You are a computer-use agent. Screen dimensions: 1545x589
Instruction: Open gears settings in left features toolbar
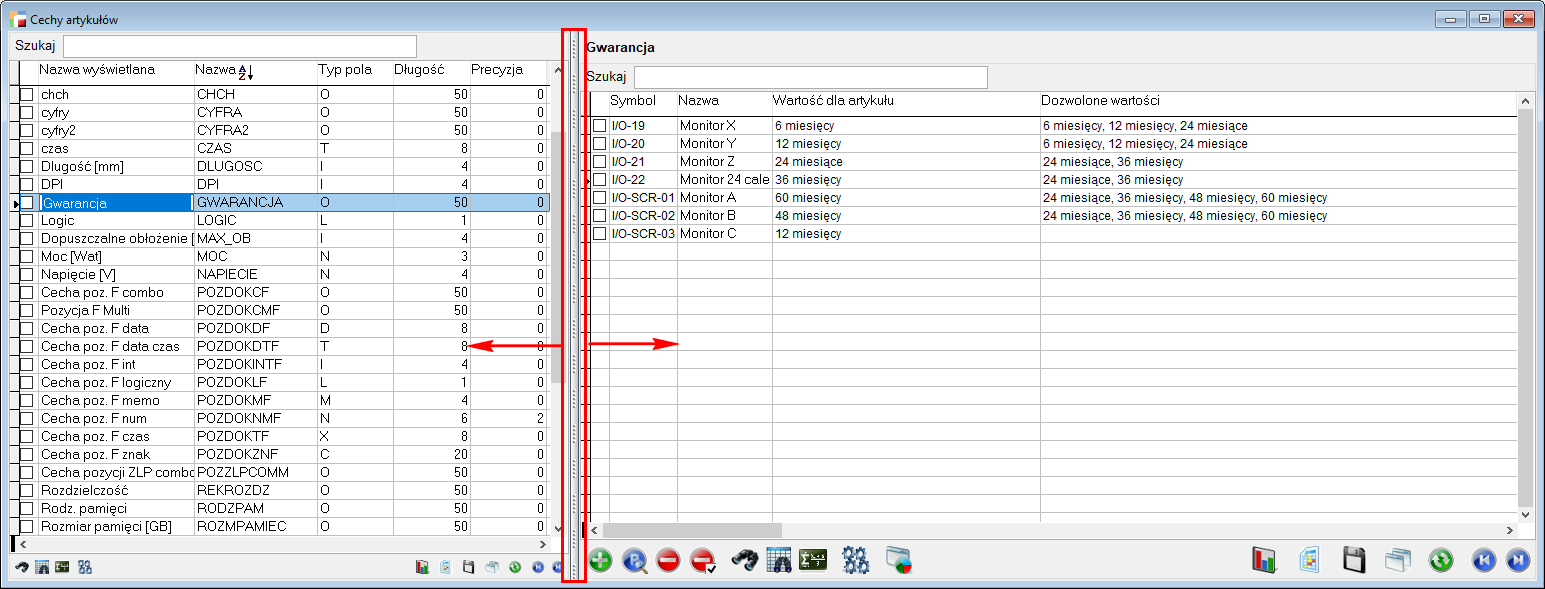coord(85,567)
